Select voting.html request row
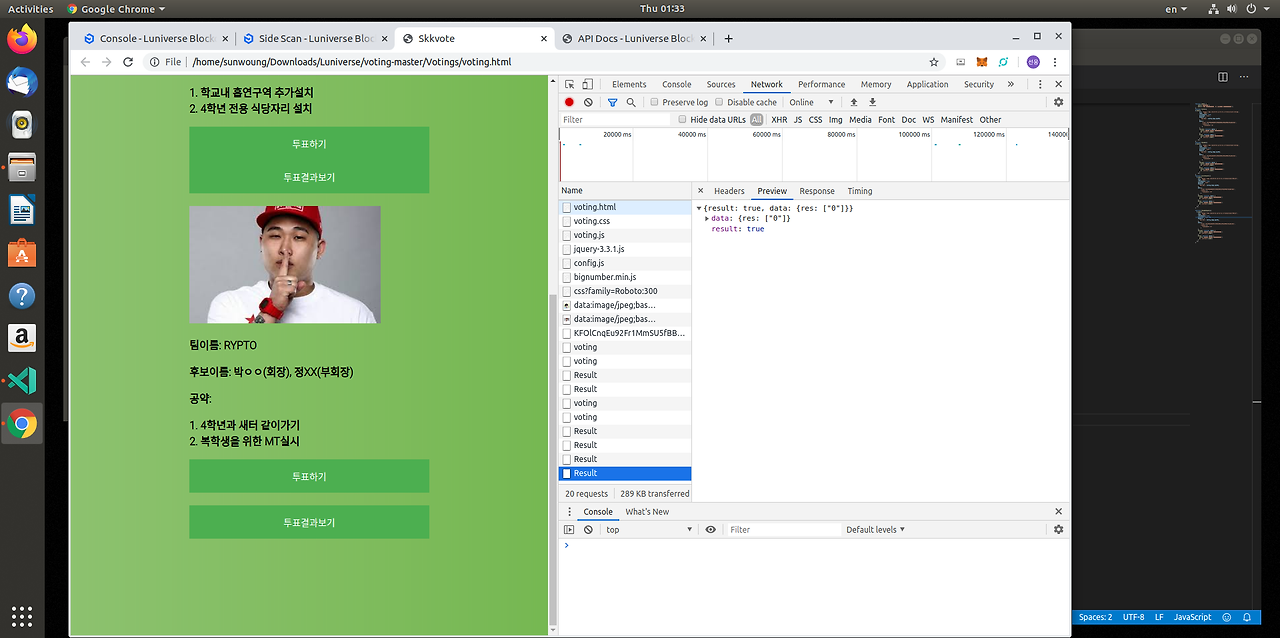 (x=625, y=207)
